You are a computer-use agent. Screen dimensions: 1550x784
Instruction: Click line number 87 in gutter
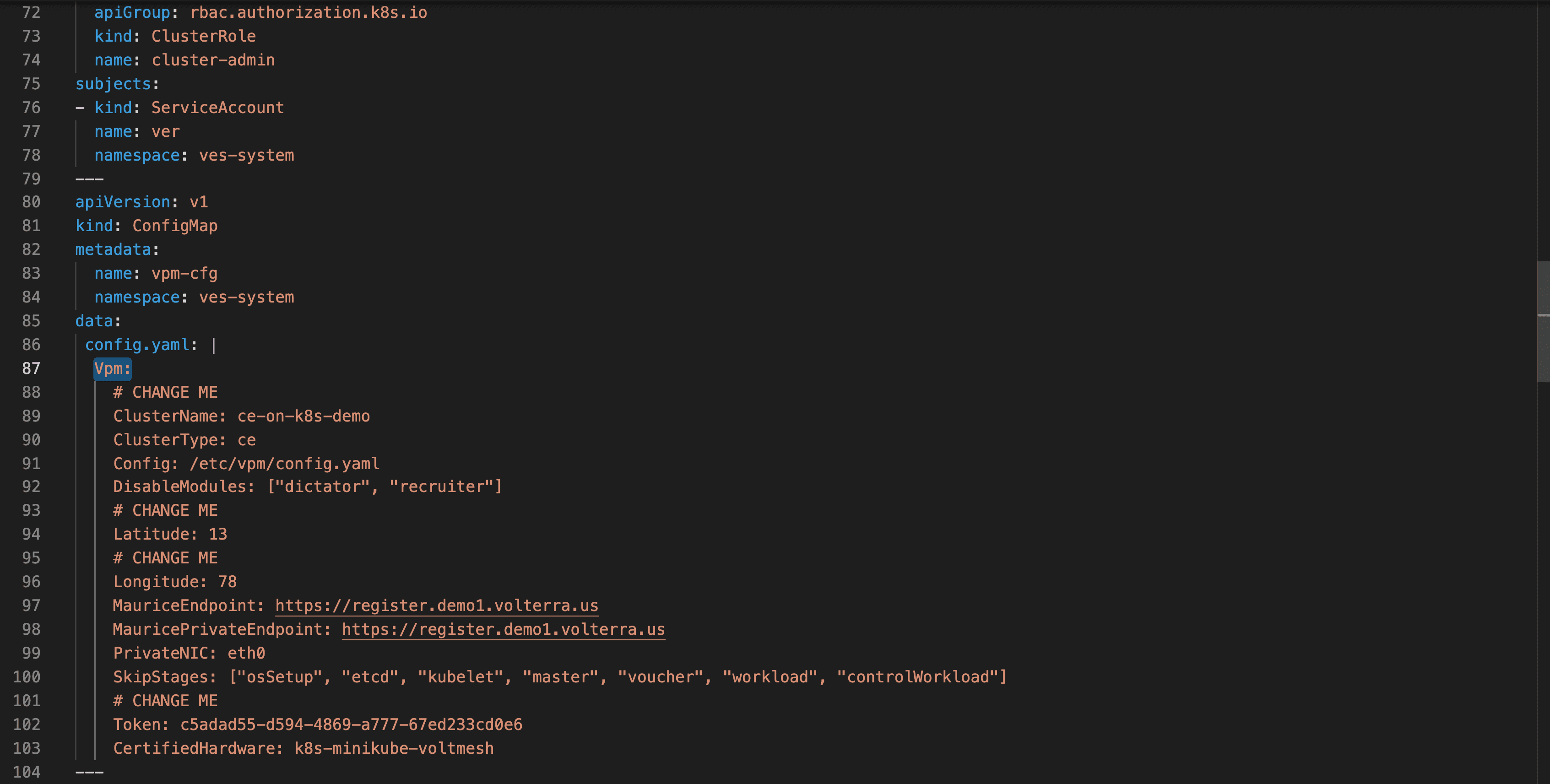[x=31, y=368]
